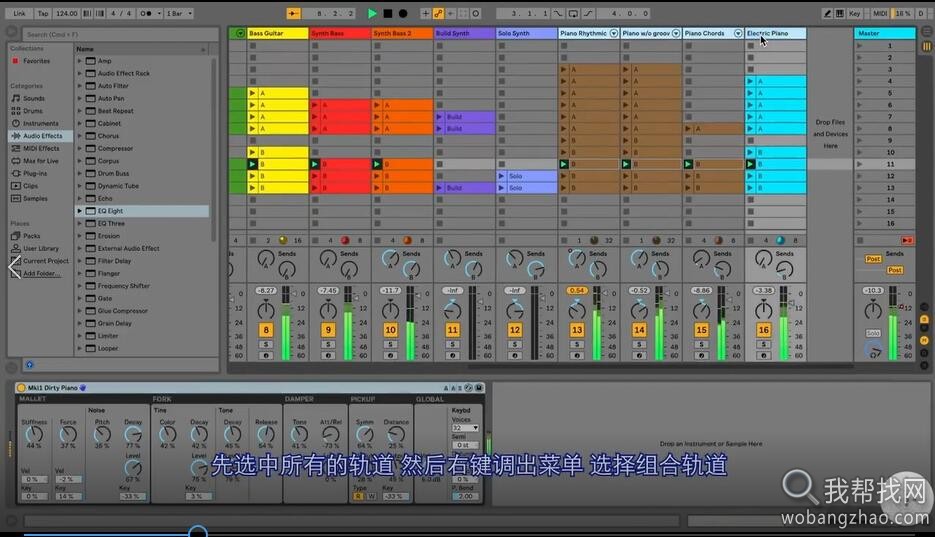Toggle track activator 13

coord(577,330)
